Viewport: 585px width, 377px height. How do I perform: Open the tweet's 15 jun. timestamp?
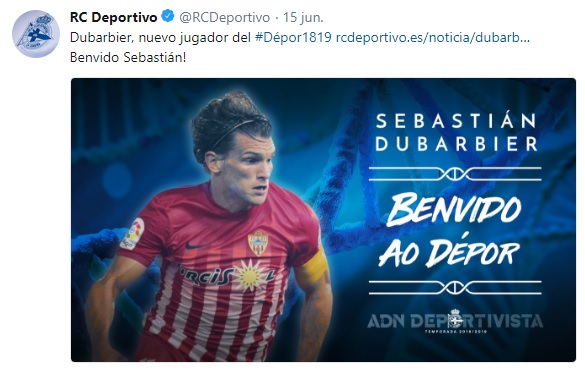click(303, 18)
